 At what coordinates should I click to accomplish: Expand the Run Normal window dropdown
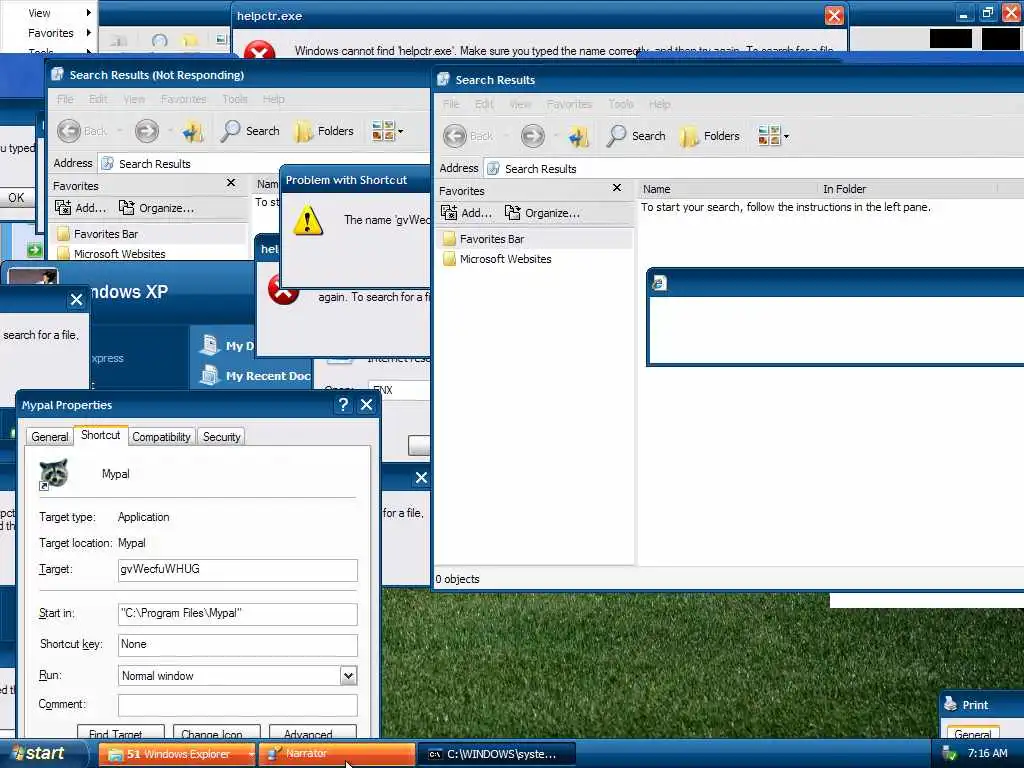[349, 676]
